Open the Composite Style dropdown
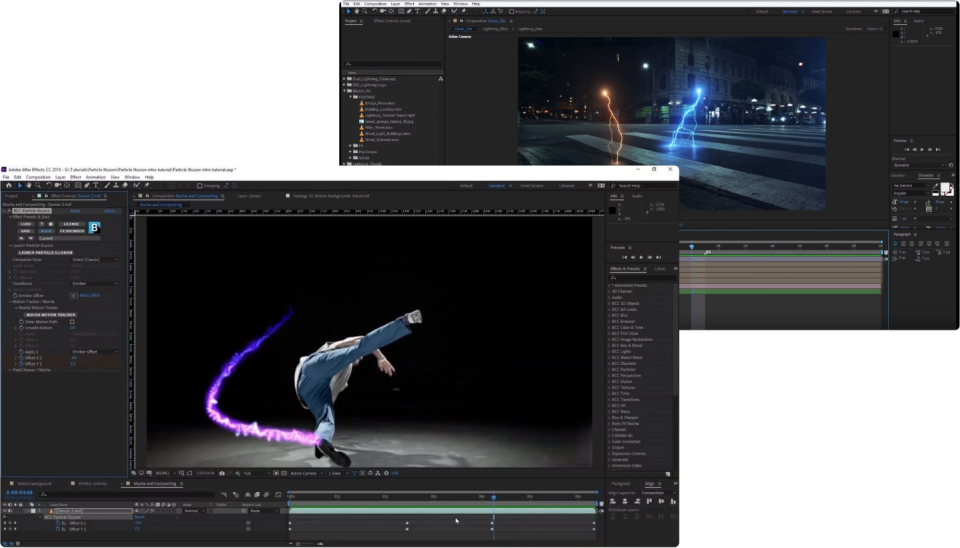 [x=95, y=259]
